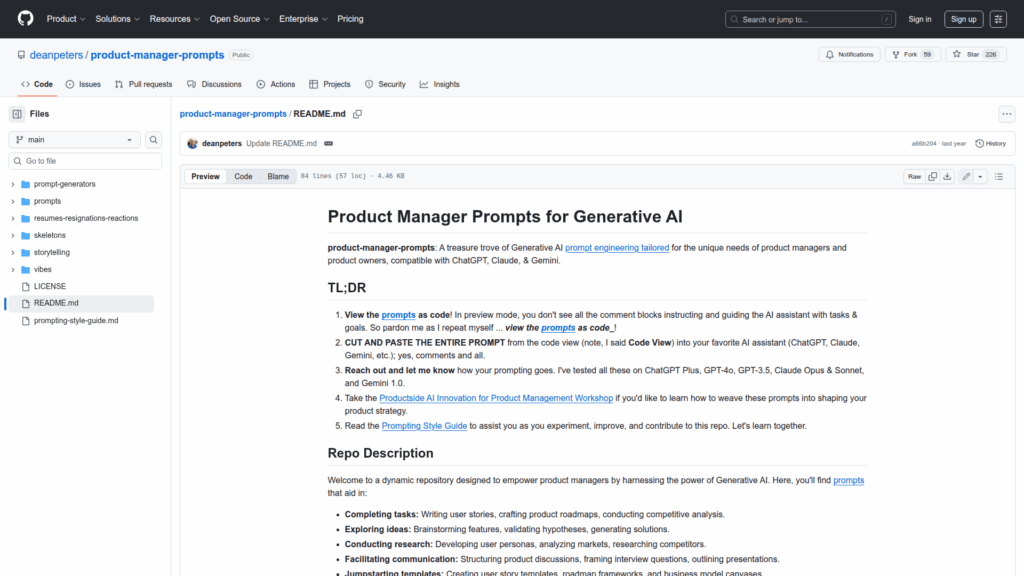This screenshot has height=576, width=1024.
Task: Expand the prompts folder
Action: [x=12, y=201]
